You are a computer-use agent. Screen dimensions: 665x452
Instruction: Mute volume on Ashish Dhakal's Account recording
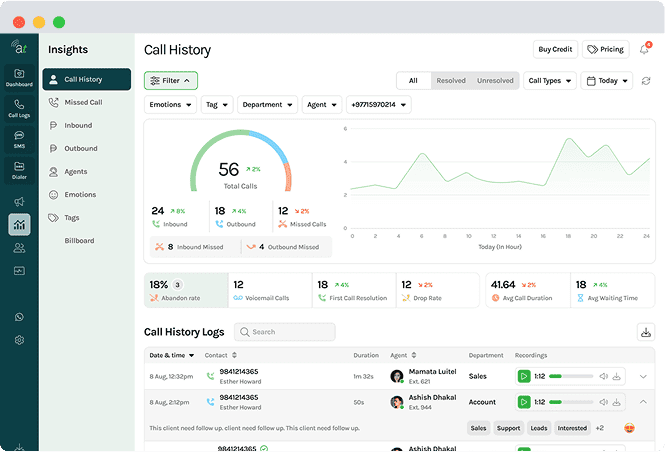point(603,402)
